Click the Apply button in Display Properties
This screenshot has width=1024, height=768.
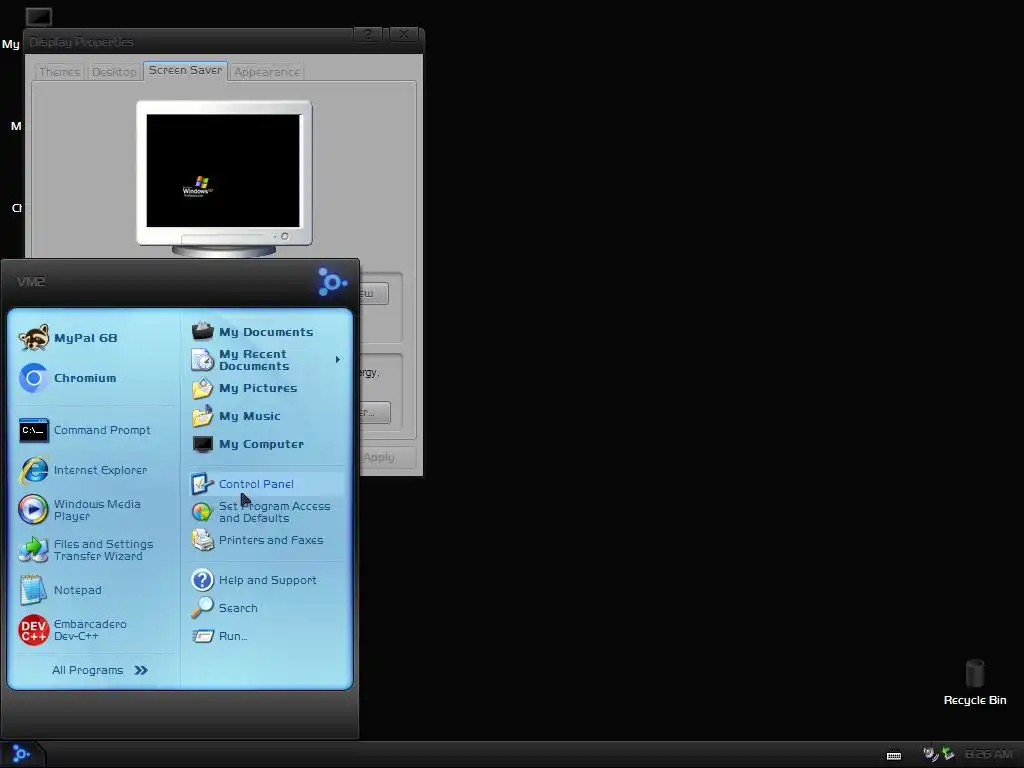(387, 457)
